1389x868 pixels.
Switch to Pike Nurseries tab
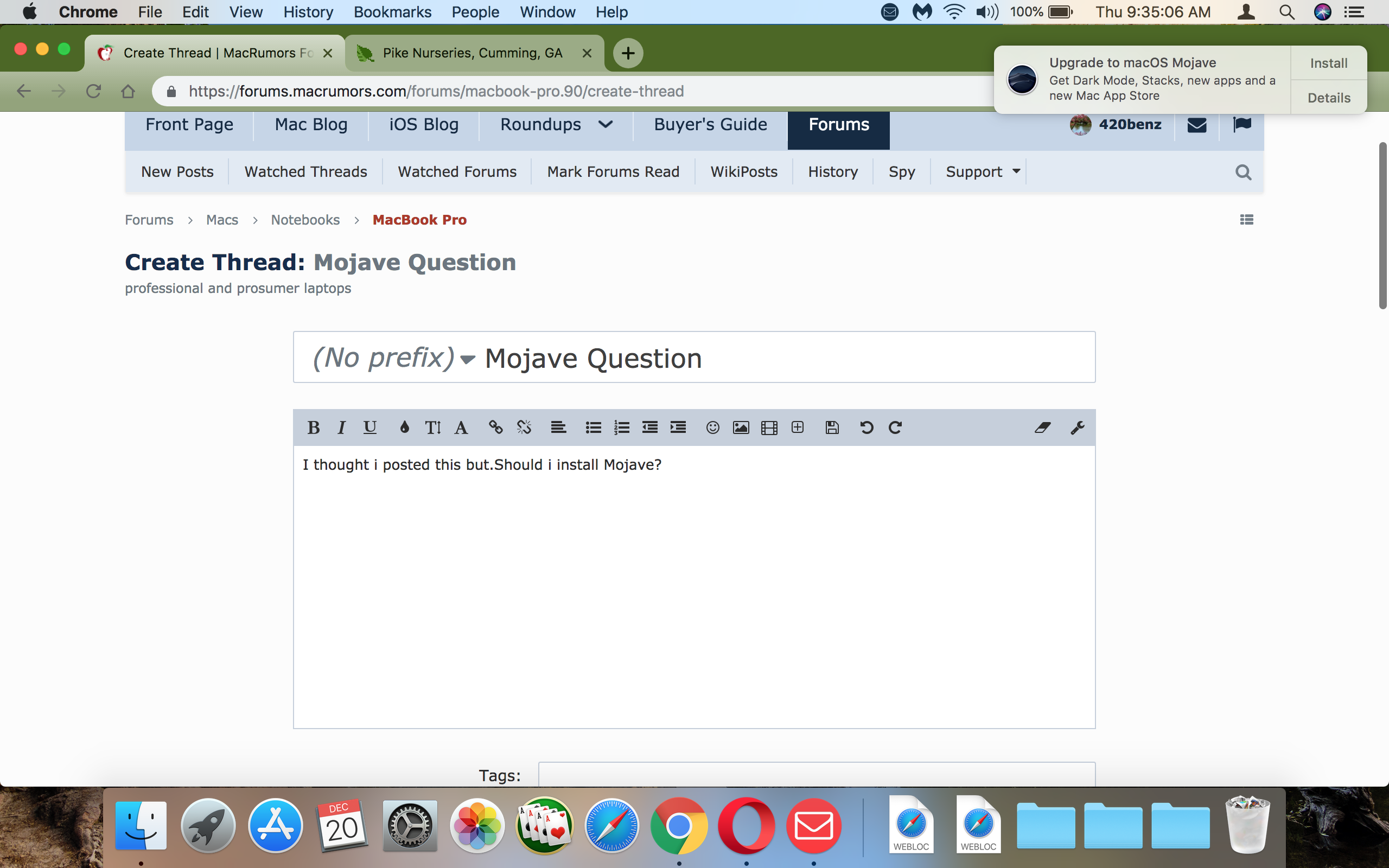(472, 53)
